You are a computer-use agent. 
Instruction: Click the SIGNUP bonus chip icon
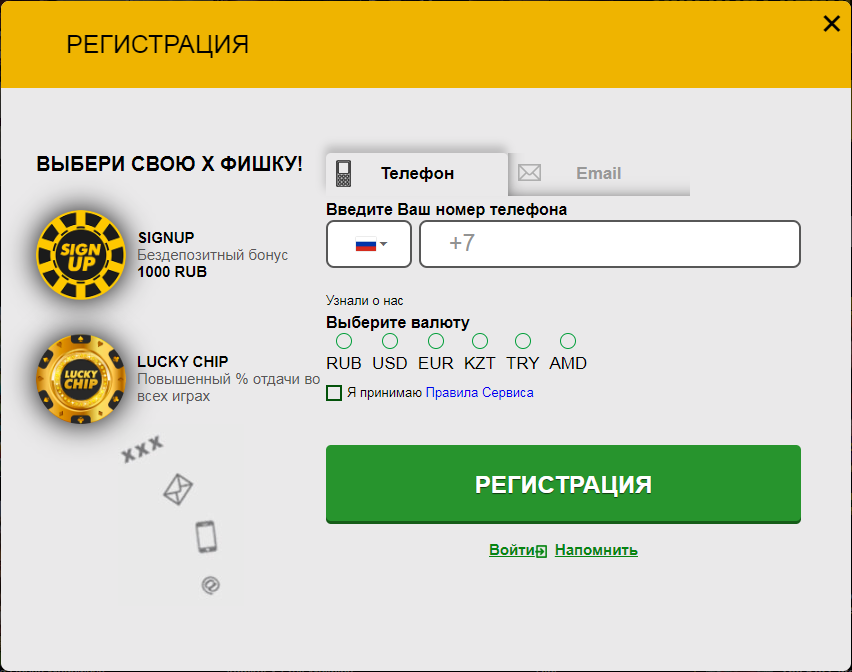tap(80, 255)
